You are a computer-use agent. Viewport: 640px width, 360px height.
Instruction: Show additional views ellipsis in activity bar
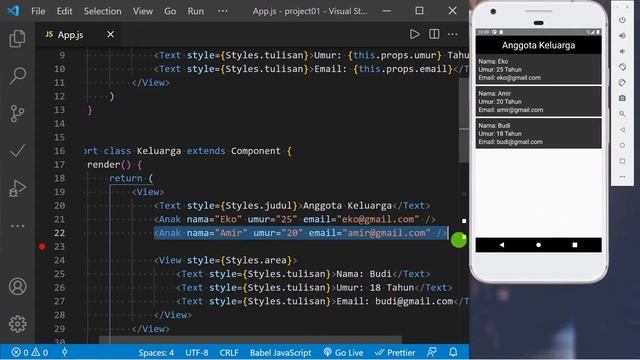coord(17,226)
